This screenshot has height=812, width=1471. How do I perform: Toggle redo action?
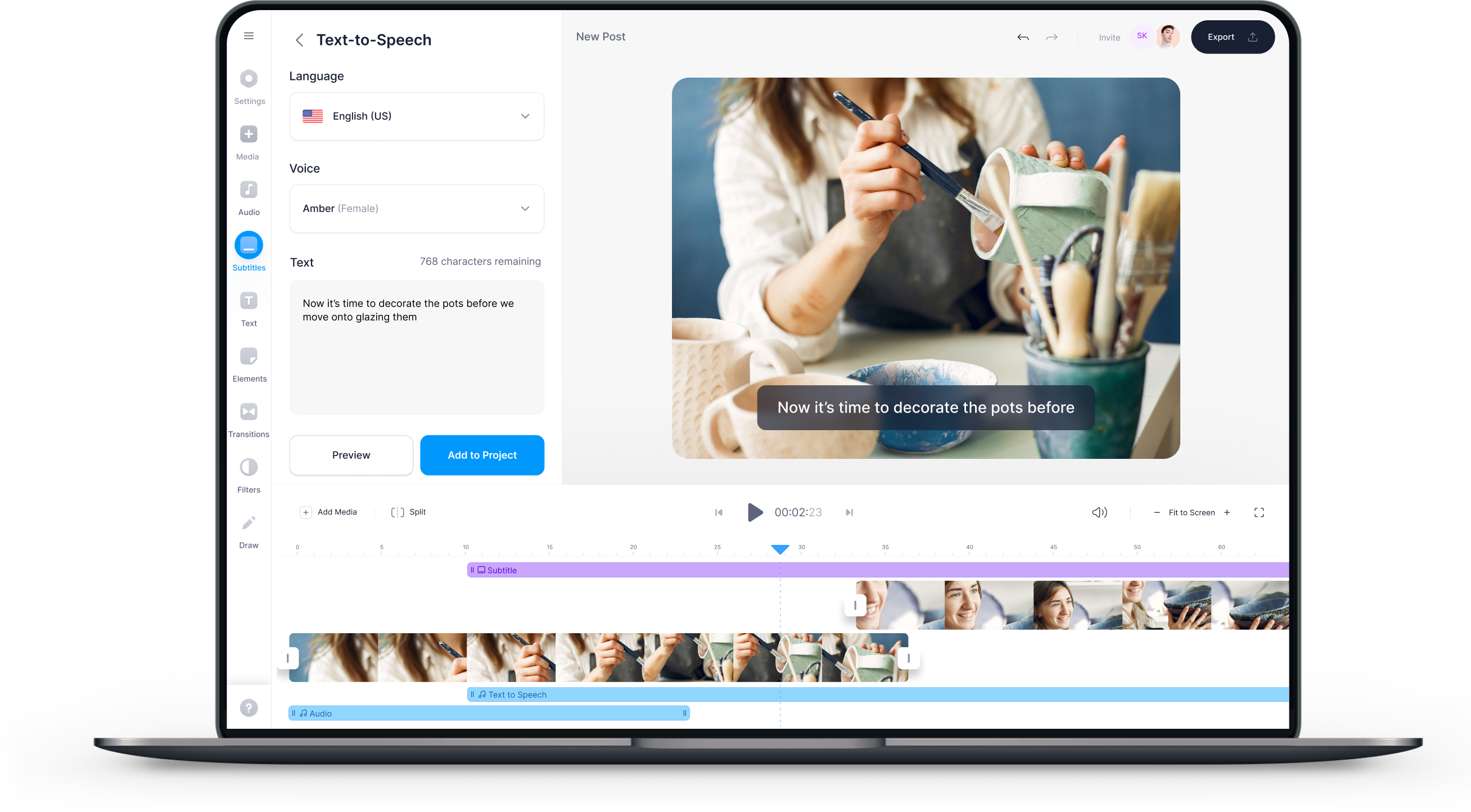(1051, 38)
